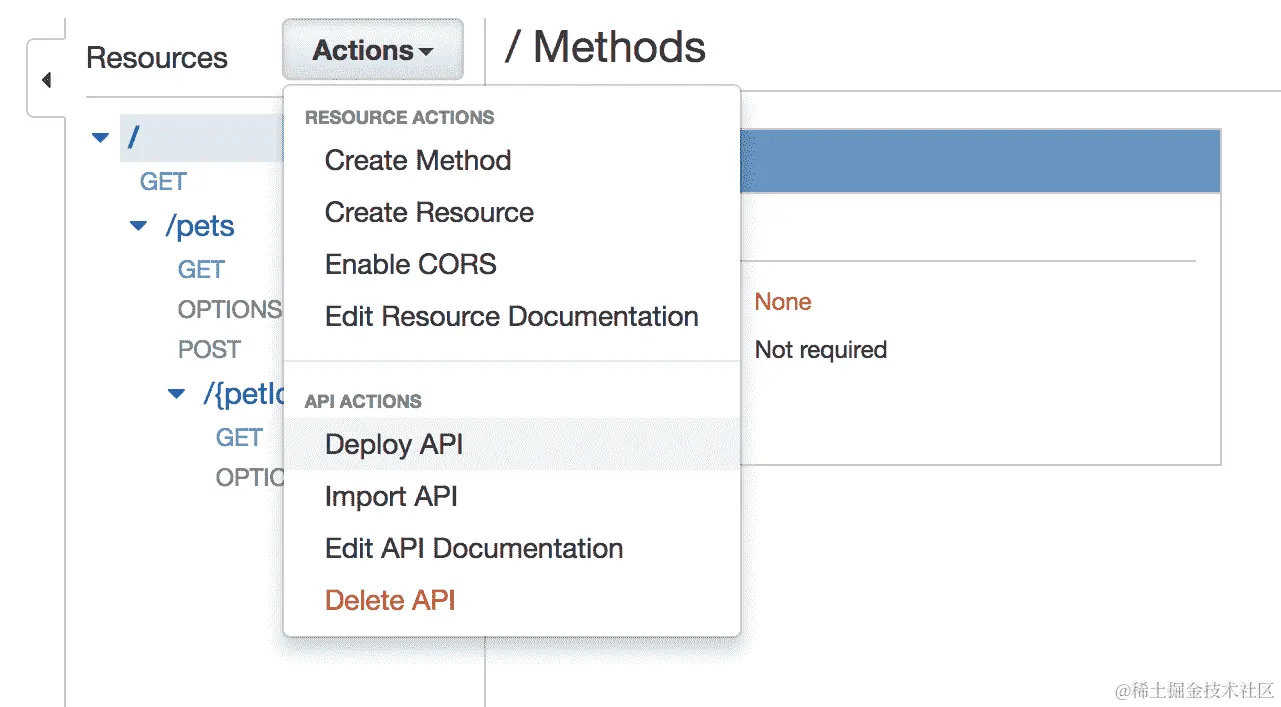Open the GET method under root
The height and width of the screenshot is (707, 1281).
point(163,181)
